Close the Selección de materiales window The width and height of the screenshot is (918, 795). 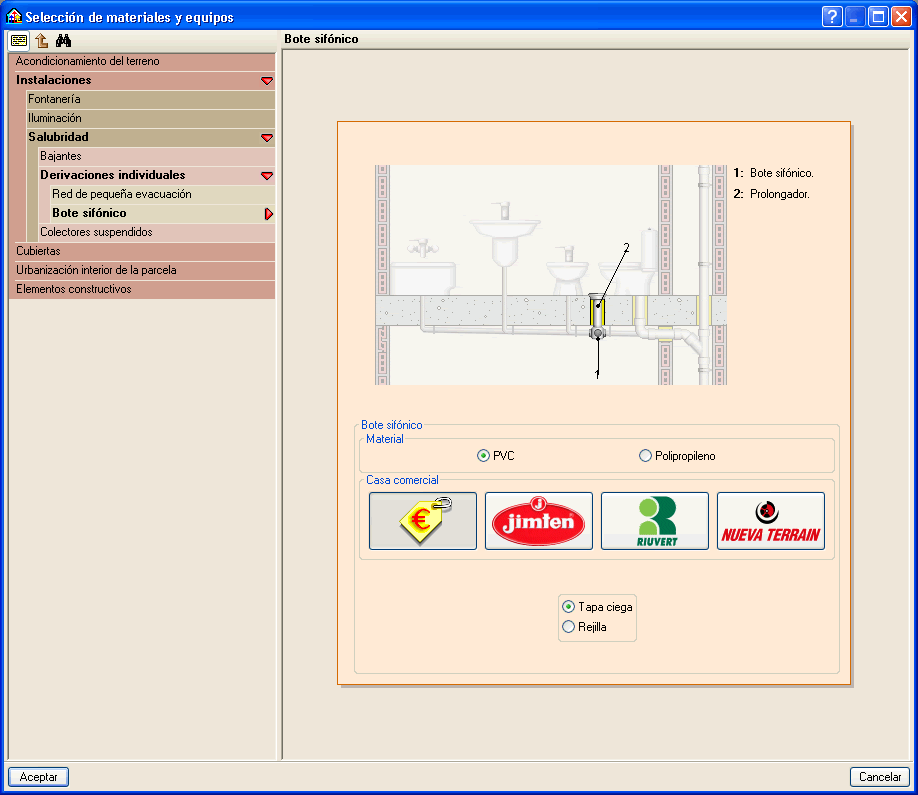901,16
